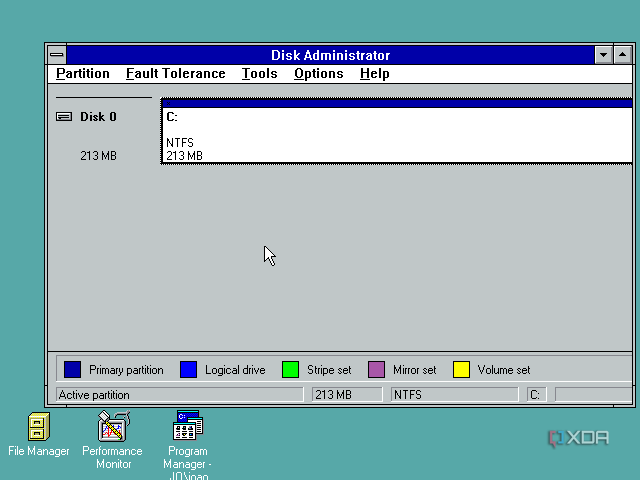
Task: Click the Disk 0 label
Action: (98, 117)
